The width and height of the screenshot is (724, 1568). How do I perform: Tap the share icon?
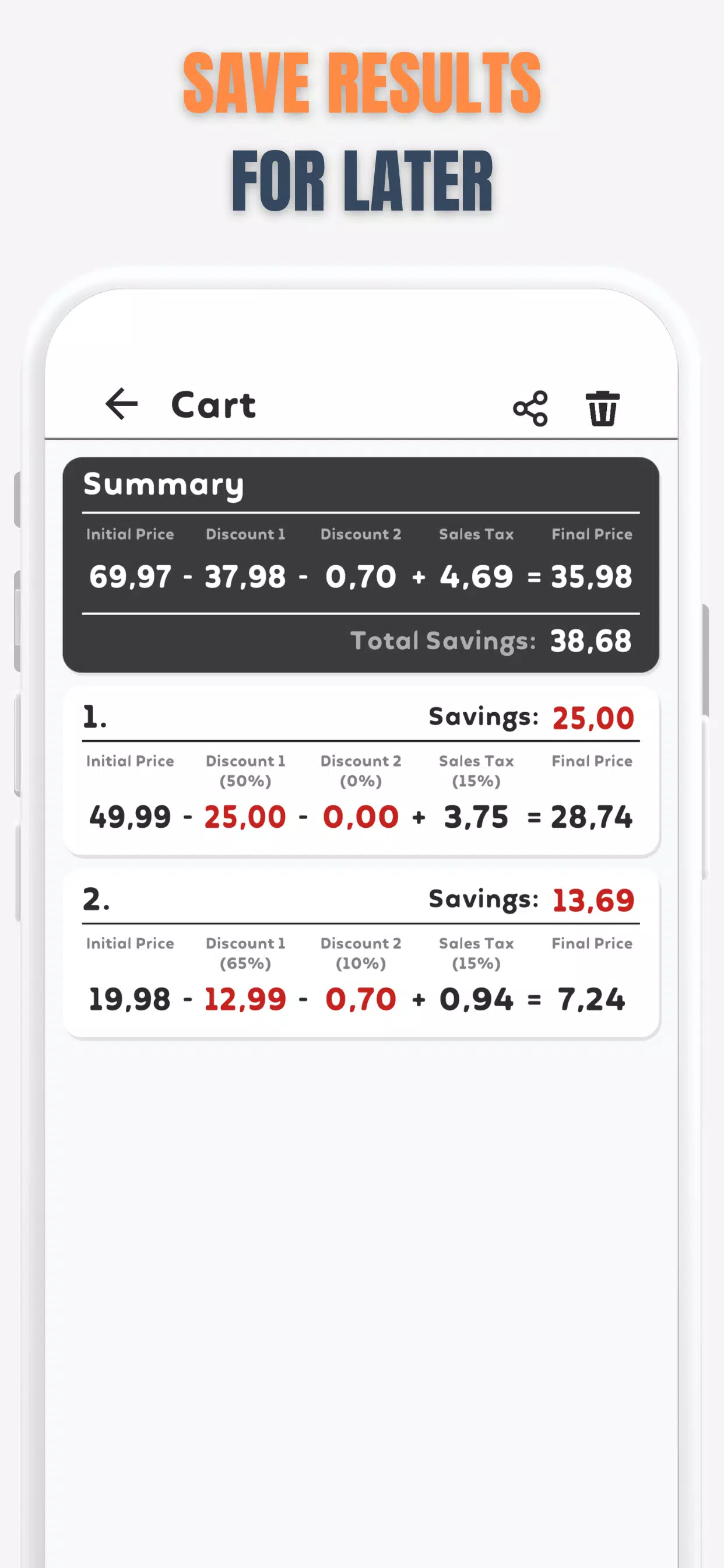pyautogui.click(x=530, y=408)
